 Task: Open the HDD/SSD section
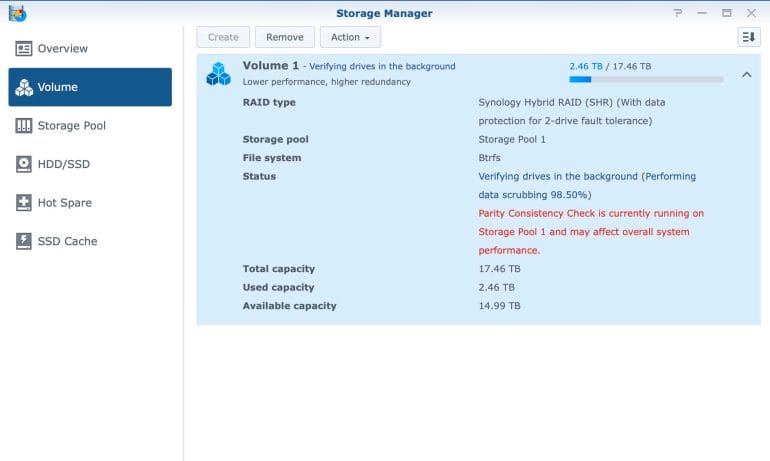point(90,164)
